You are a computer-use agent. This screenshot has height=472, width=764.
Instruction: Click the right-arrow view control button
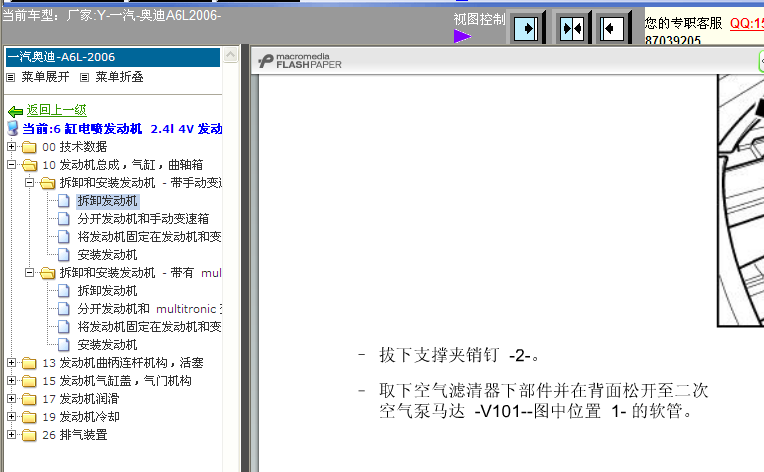[526, 29]
